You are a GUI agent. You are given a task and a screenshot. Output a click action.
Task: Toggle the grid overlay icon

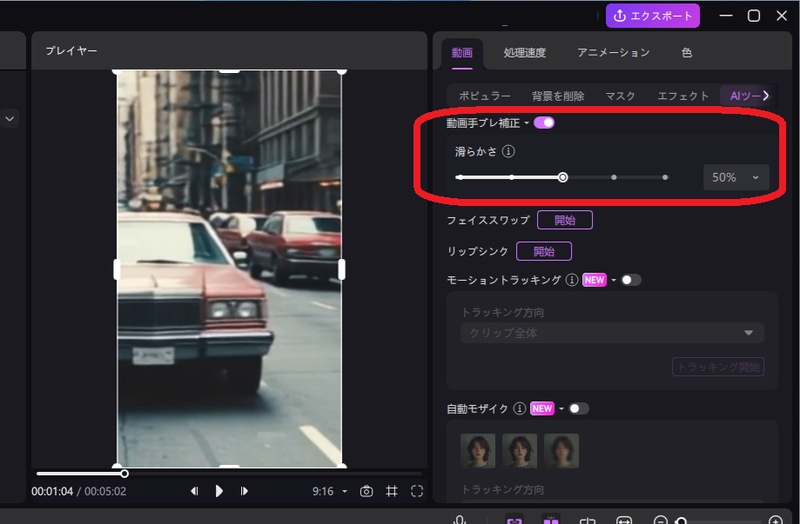391,491
